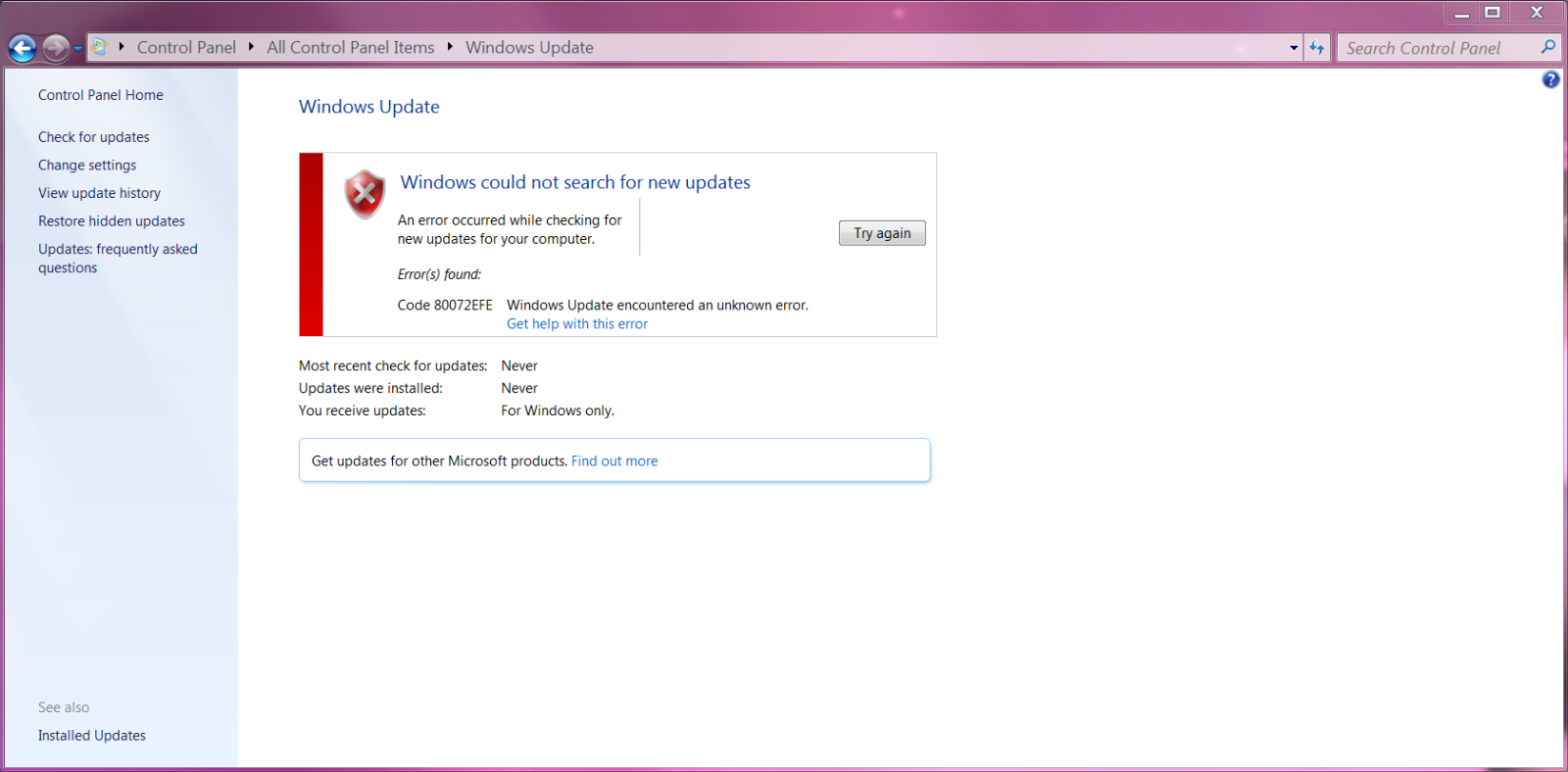This screenshot has width=1568, height=772.
Task: Refresh the page with the address bar button
Action: [x=1316, y=48]
